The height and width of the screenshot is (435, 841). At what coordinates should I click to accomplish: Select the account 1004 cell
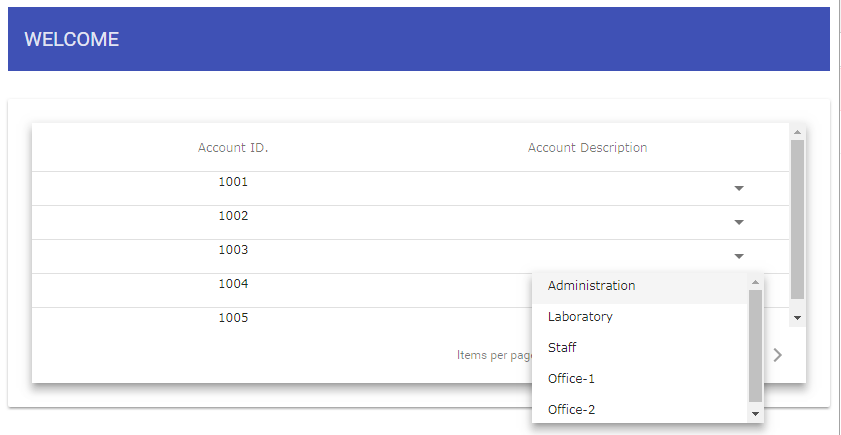coord(233,285)
